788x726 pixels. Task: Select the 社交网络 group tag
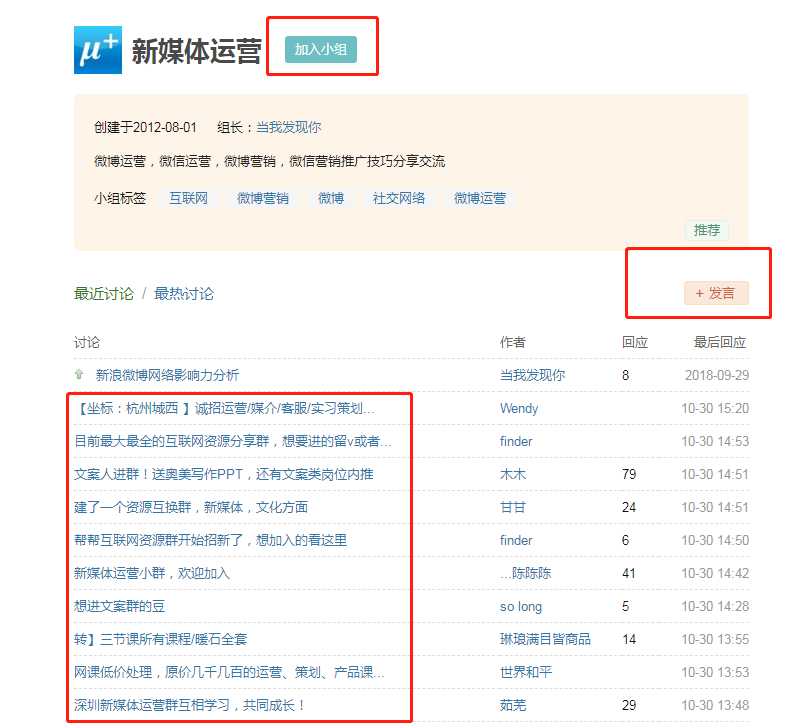coord(399,198)
